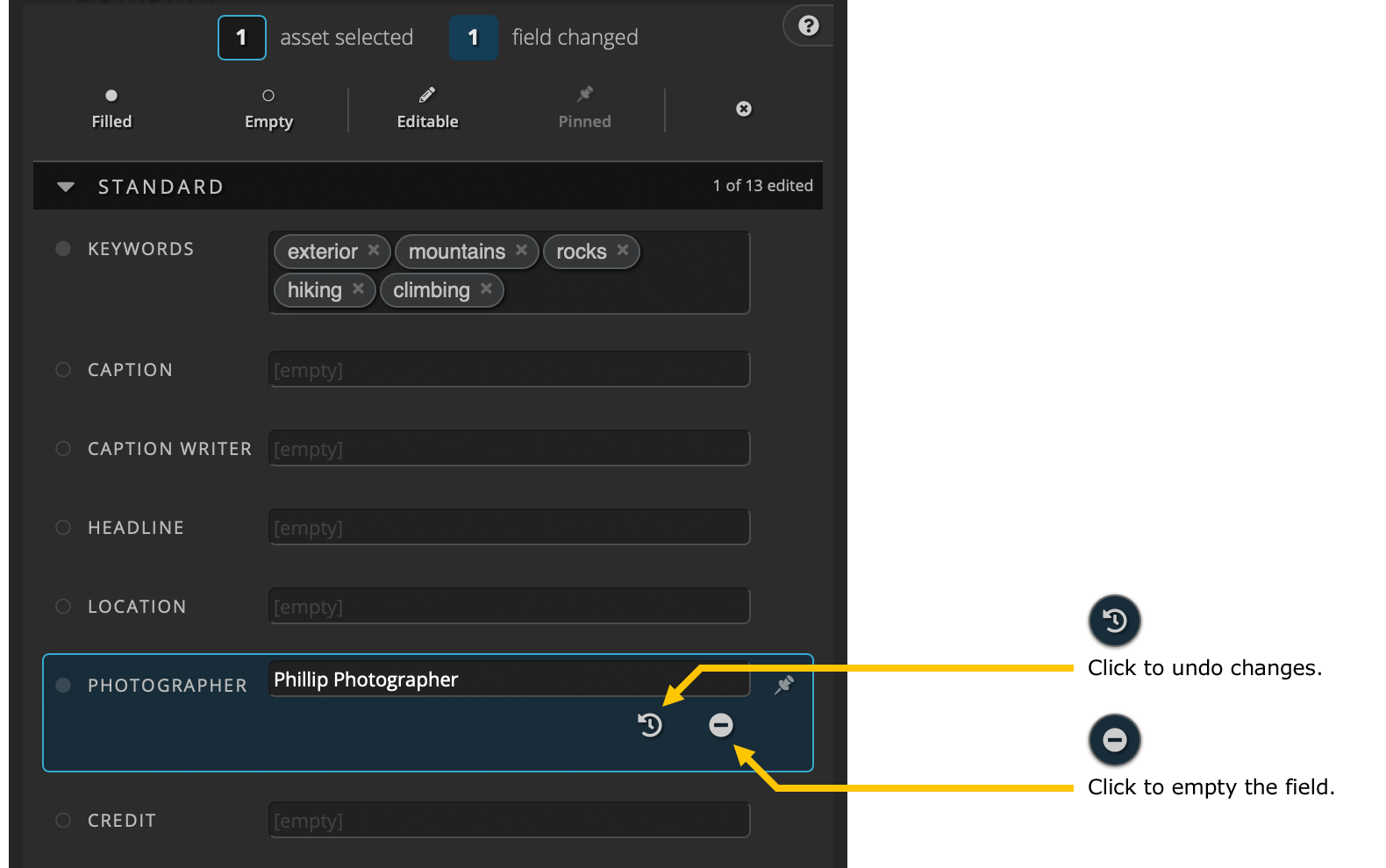Image resolution: width=1386 pixels, height=868 pixels.
Task: Click the Photographer filled indicator dot
Action: pyautogui.click(x=63, y=686)
